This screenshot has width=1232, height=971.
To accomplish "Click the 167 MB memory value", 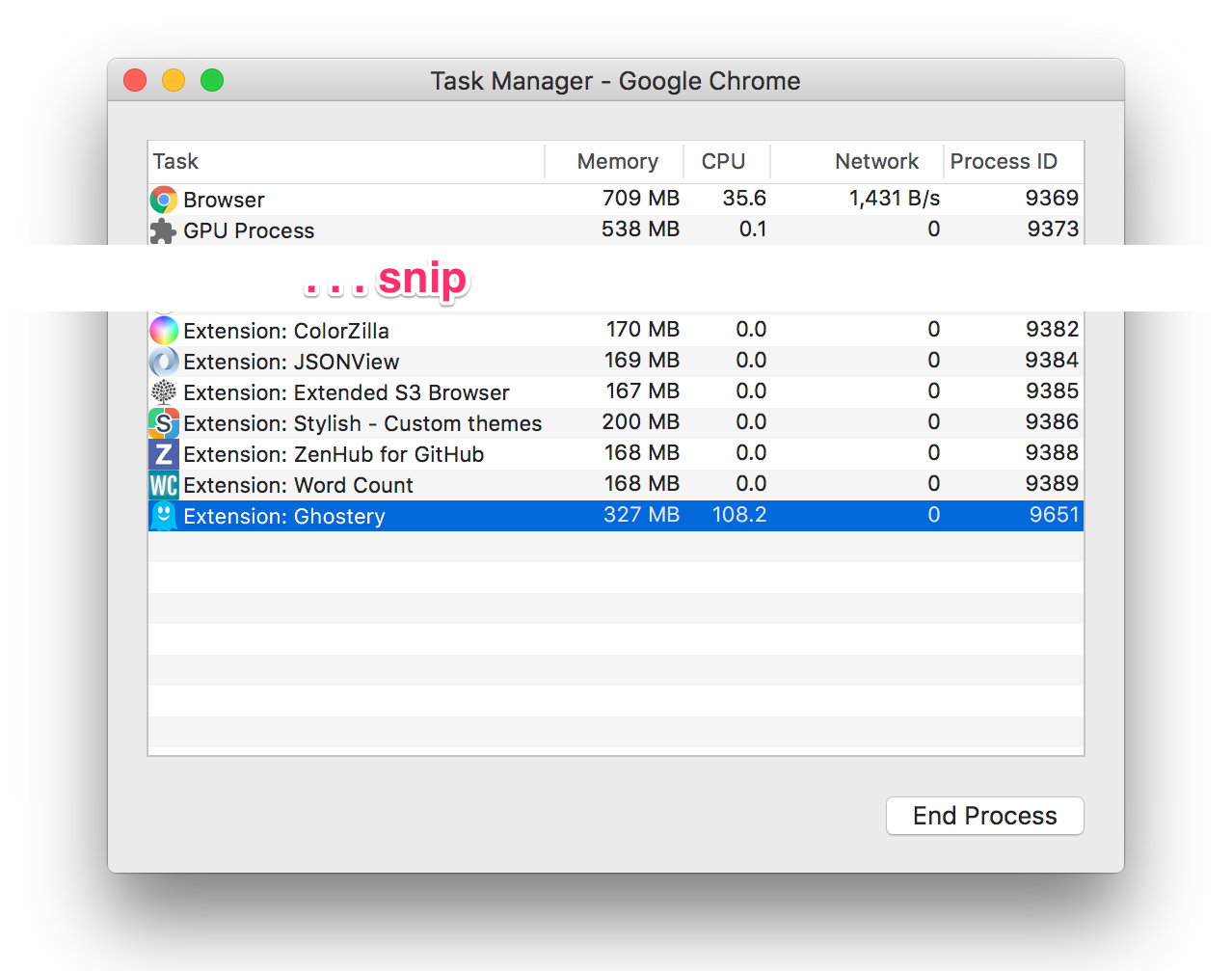I will (x=643, y=391).
